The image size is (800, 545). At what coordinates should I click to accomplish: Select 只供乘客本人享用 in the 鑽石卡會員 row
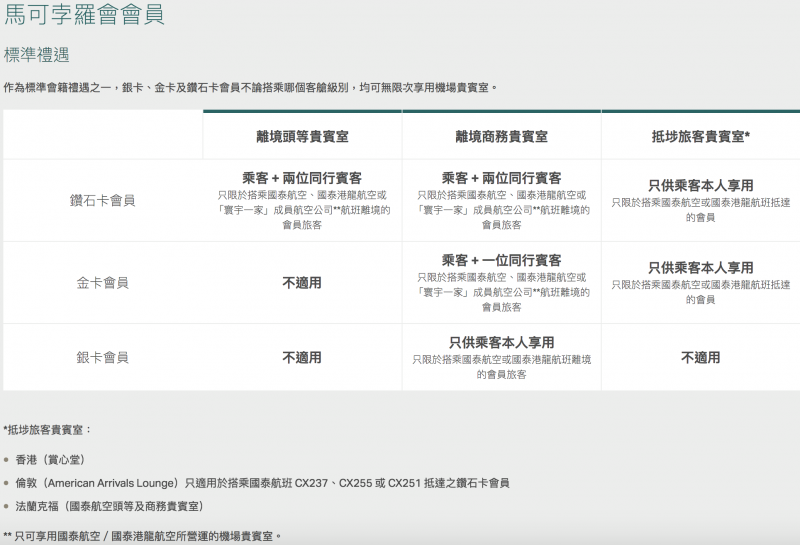[701, 185]
